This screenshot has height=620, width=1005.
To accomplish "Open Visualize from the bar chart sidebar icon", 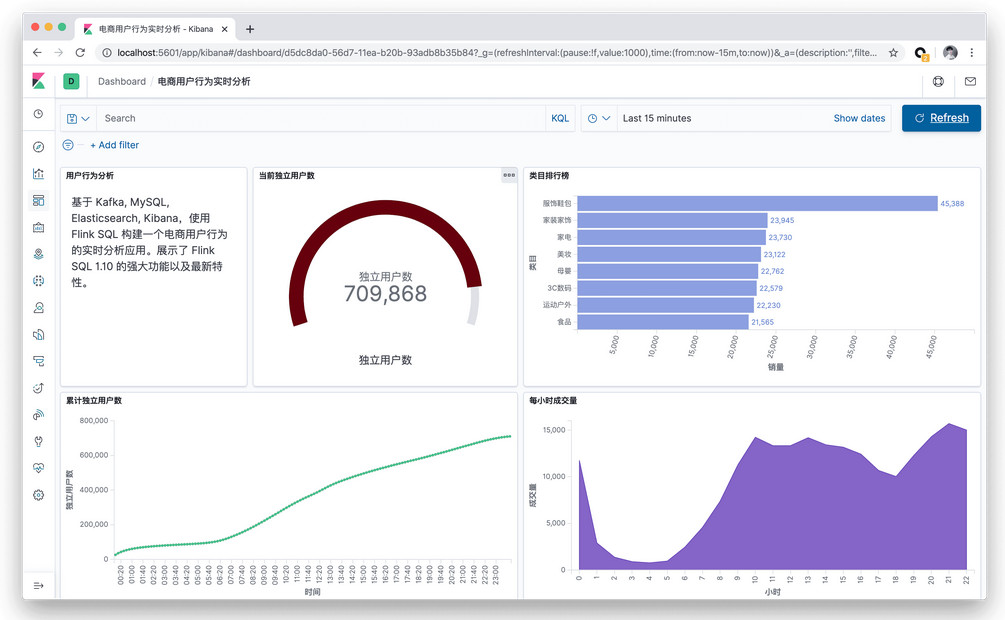I will [39, 174].
